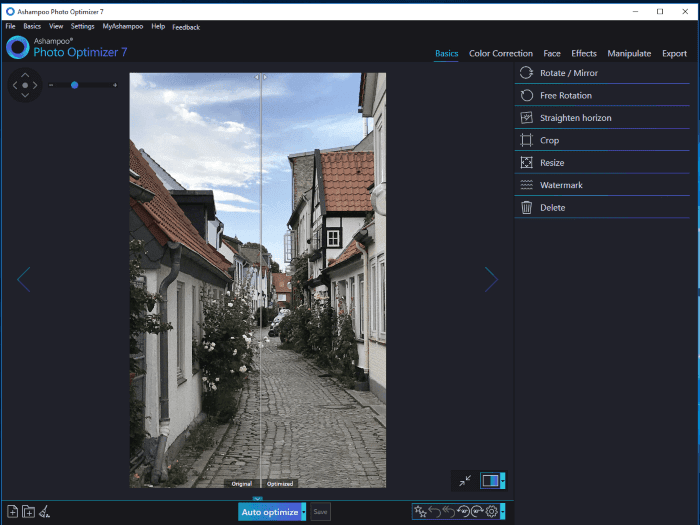The image size is (700, 525).
Task: Go to next image arrow
Action: pyautogui.click(x=491, y=279)
